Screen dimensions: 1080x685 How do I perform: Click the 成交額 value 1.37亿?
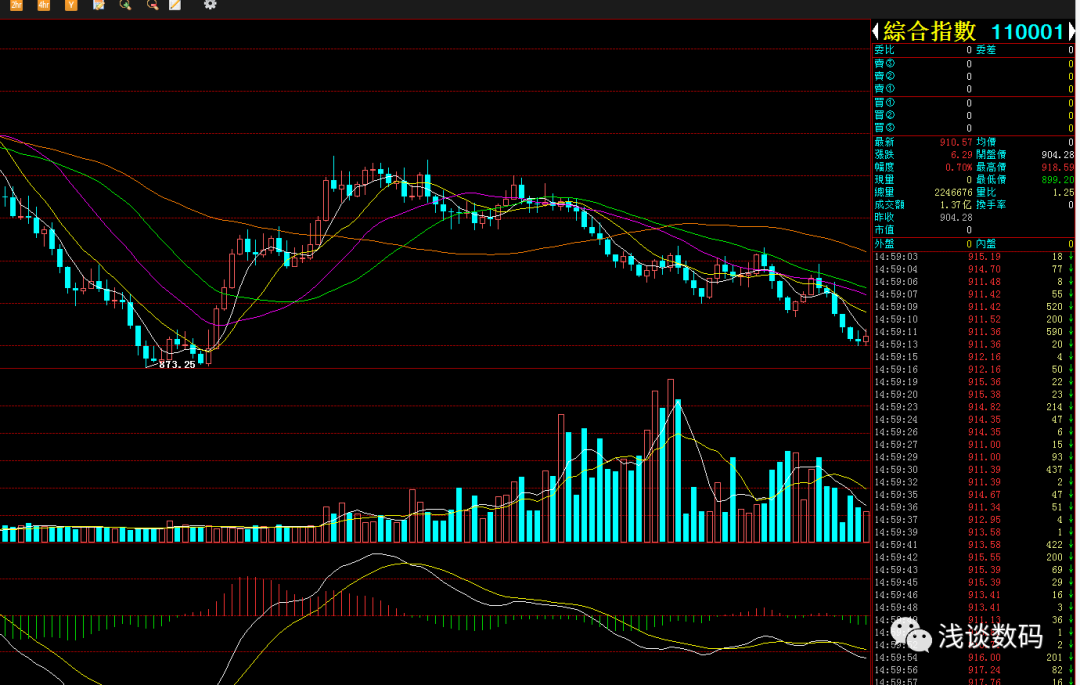pyautogui.click(x=955, y=204)
